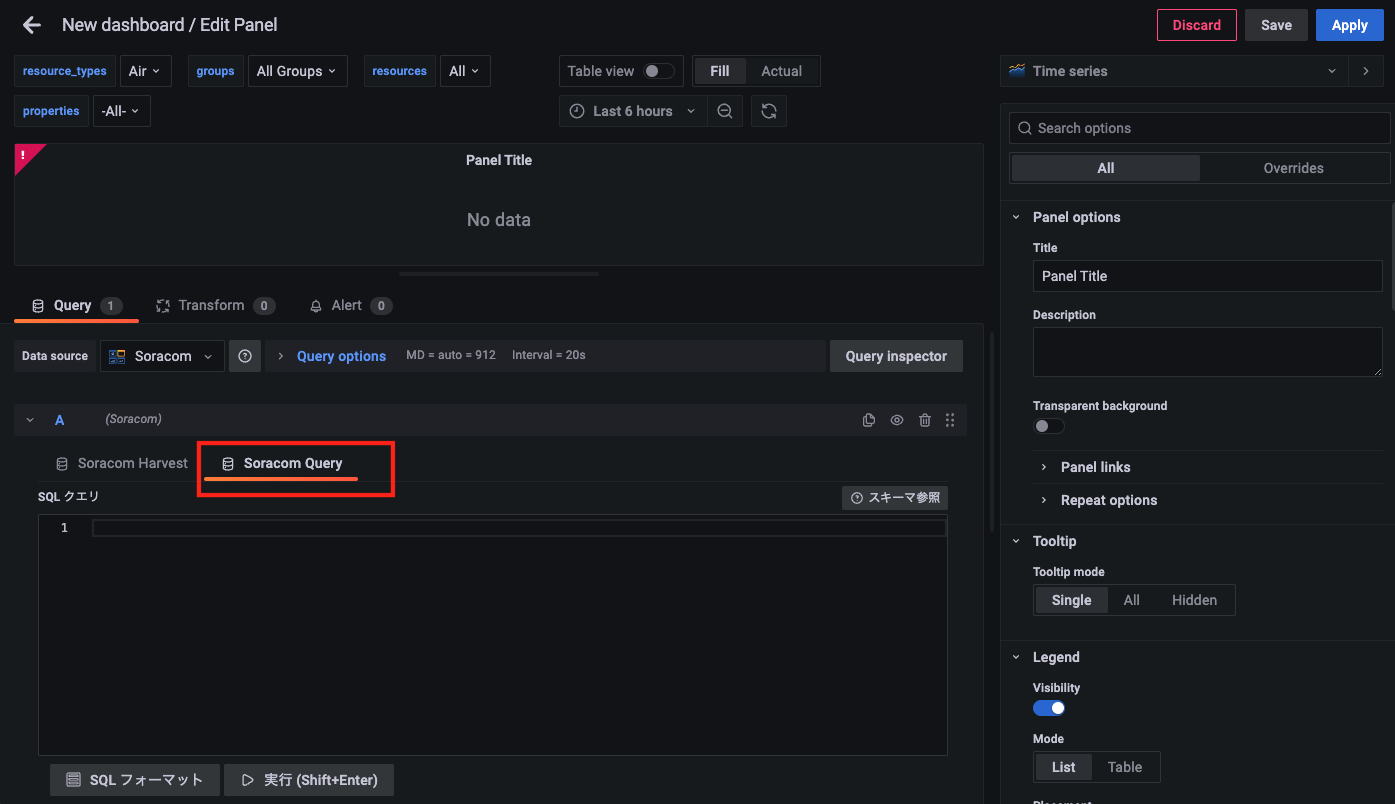Collapse the Panel options section
Viewport: 1395px width, 804px height.
pyautogui.click(x=1016, y=217)
